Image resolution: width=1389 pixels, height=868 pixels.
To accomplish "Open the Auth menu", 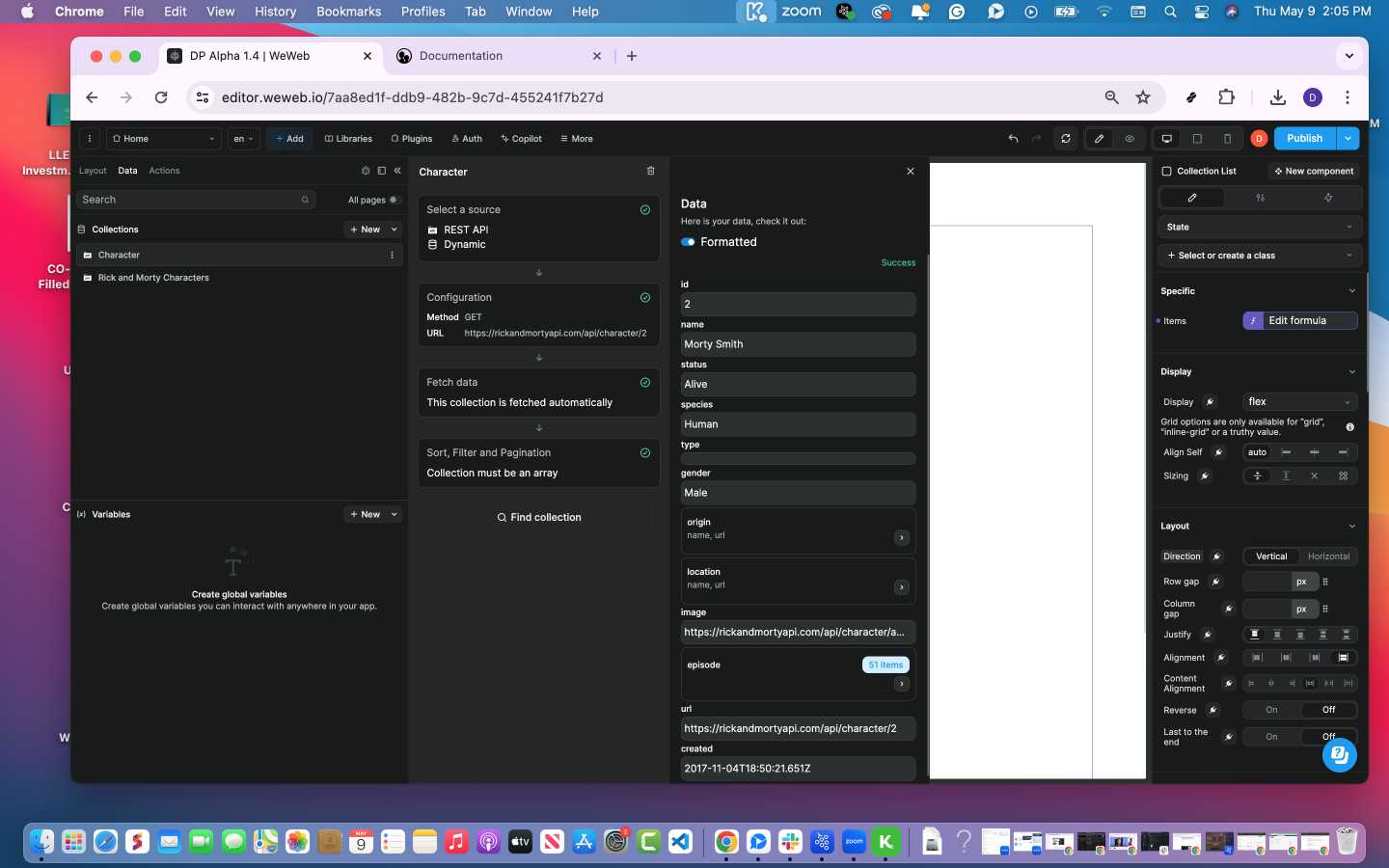I will pos(467,139).
